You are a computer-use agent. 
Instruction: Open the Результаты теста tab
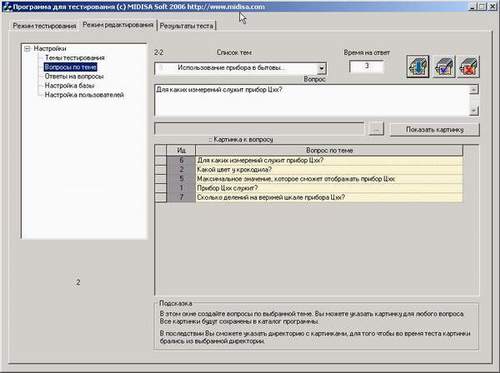pos(186,26)
